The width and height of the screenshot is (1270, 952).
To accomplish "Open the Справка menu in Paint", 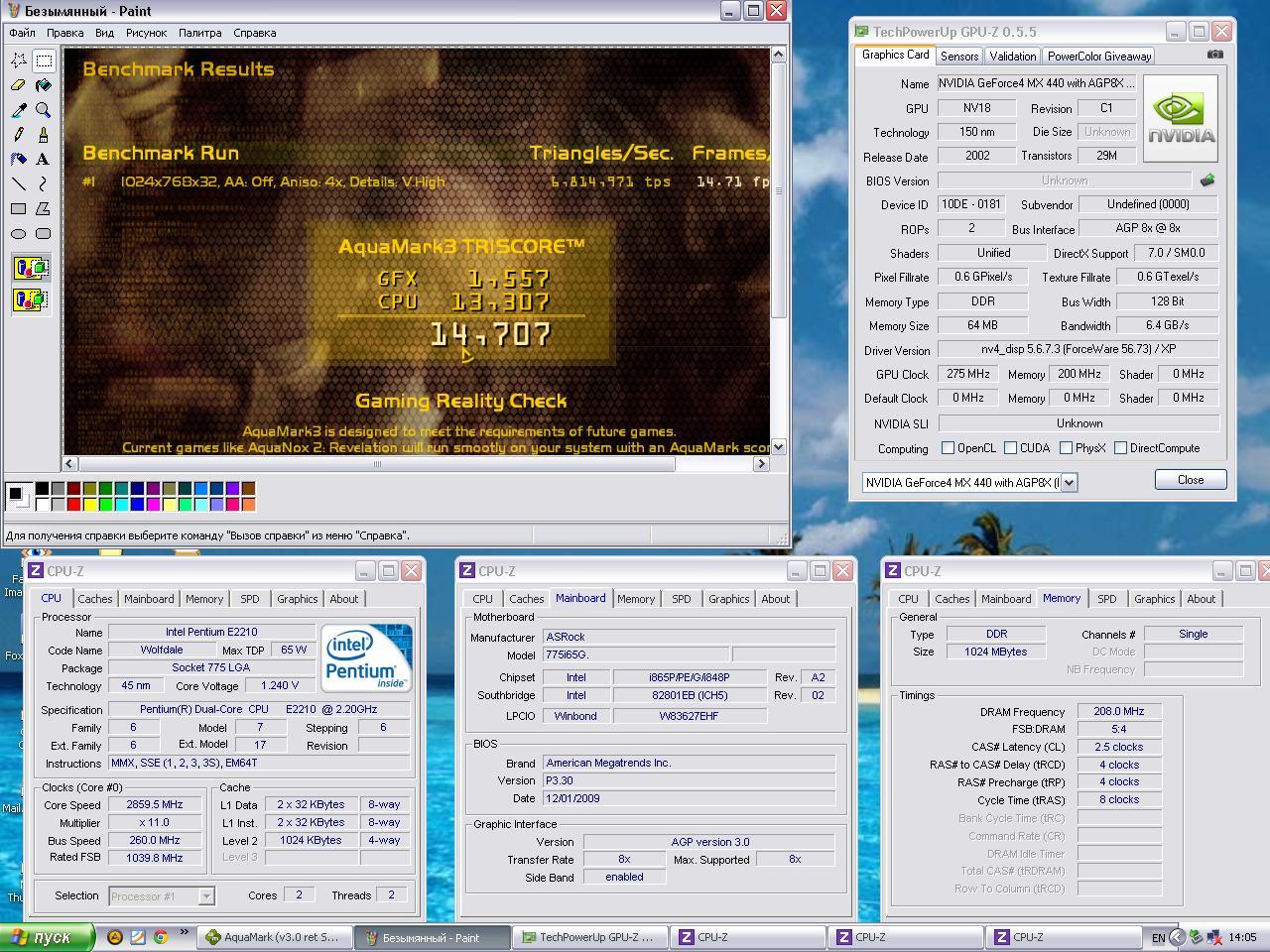I will [255, 33].
